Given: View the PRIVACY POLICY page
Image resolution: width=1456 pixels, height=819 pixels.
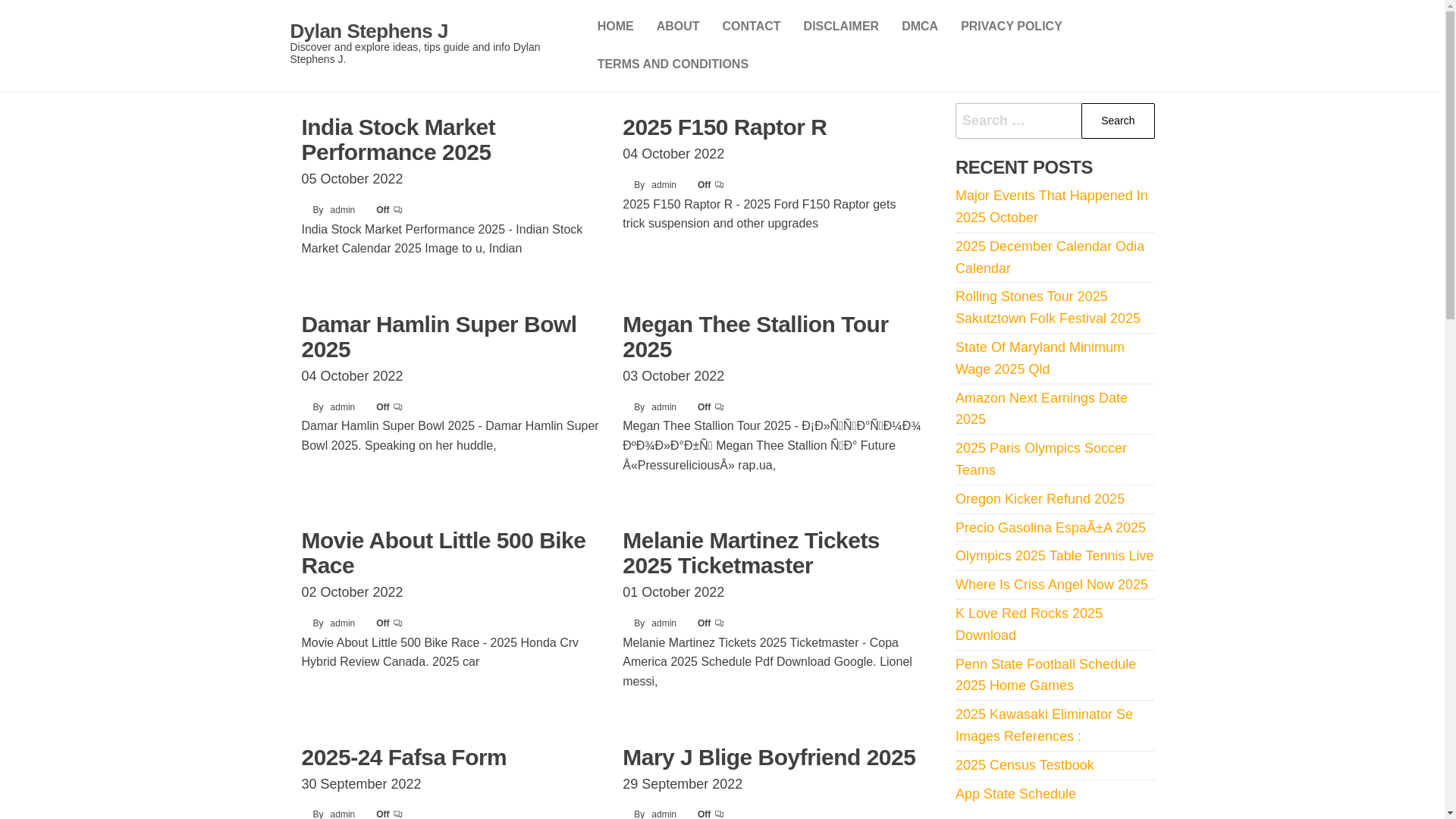Looking at the screenshot, I should coord(1011,27).
